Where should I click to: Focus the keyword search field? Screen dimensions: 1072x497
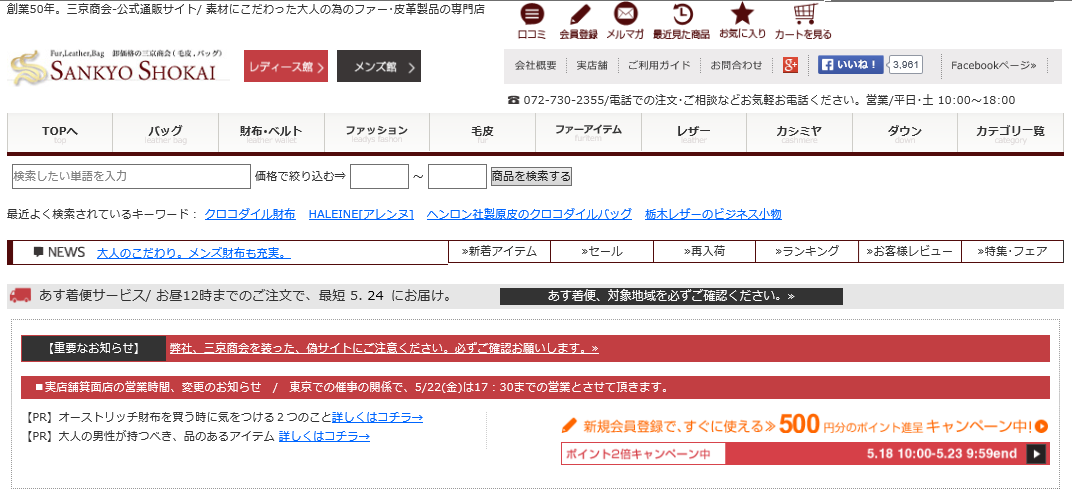click(x=131, y=176)
